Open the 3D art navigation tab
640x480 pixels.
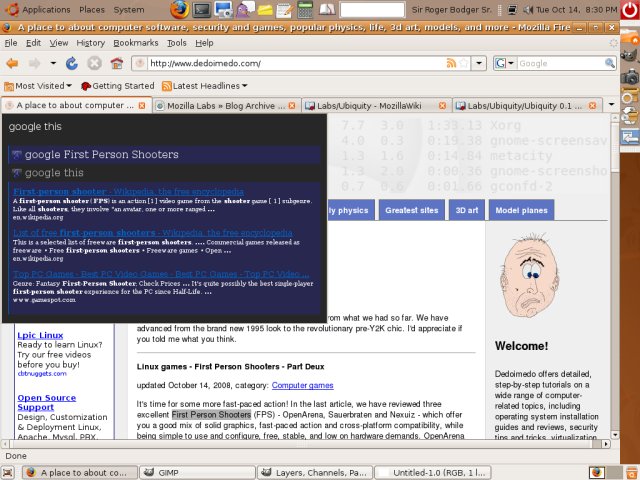tap(467, 210)
